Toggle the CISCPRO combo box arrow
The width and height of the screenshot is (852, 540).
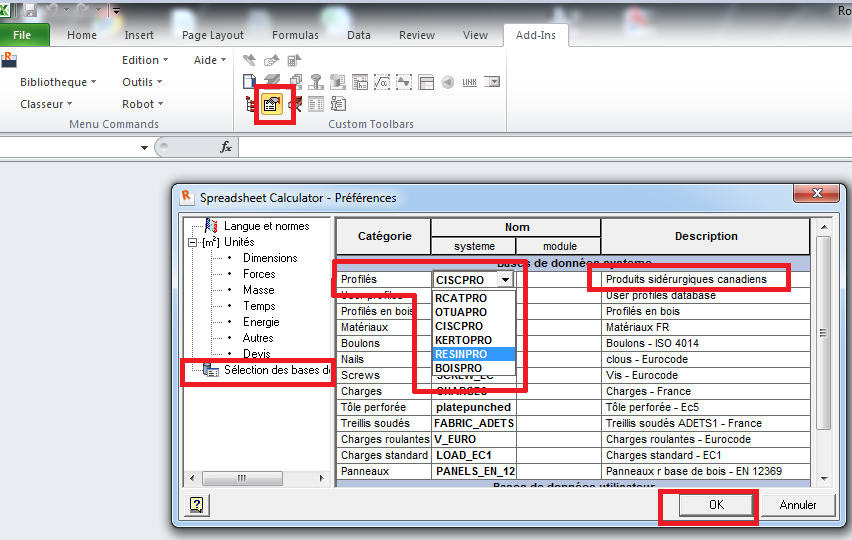(505, 280)
